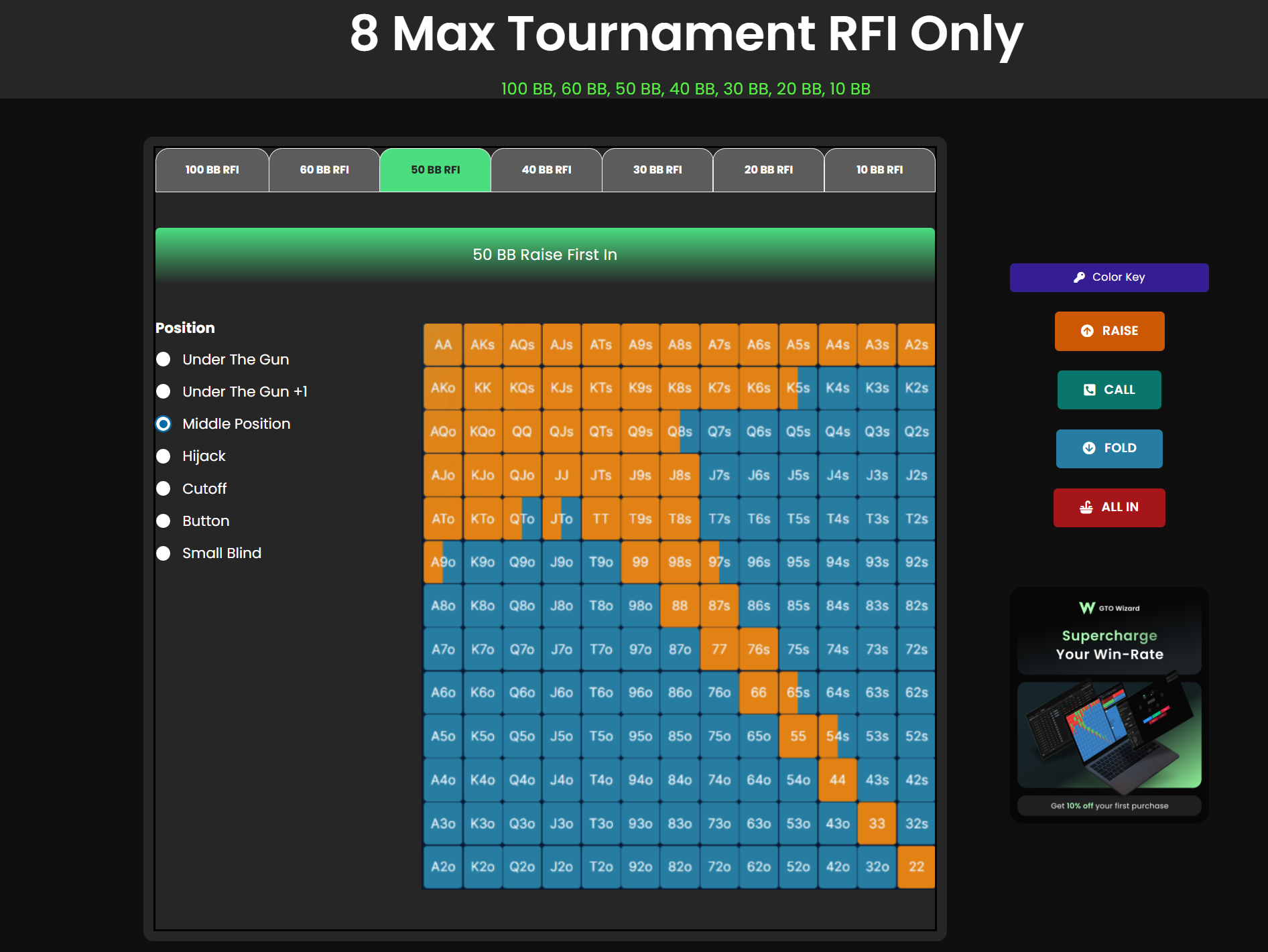The image size is (1268, 952).
Task: Click the T8s cell in the grid
Action: click(680, 519)
